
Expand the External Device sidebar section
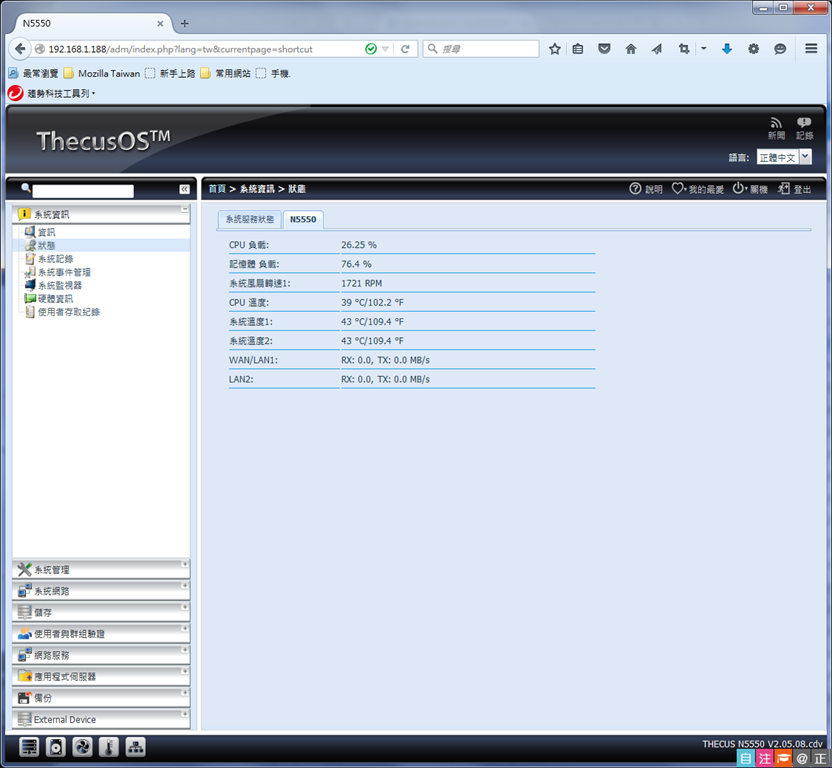pyautogui.click(x=101, y=719)
